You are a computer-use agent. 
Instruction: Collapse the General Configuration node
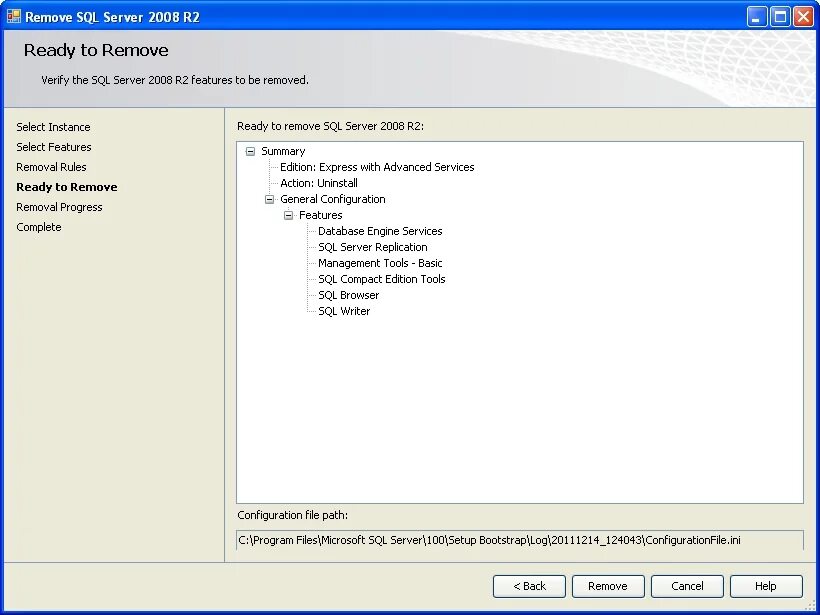pos(269,199)
